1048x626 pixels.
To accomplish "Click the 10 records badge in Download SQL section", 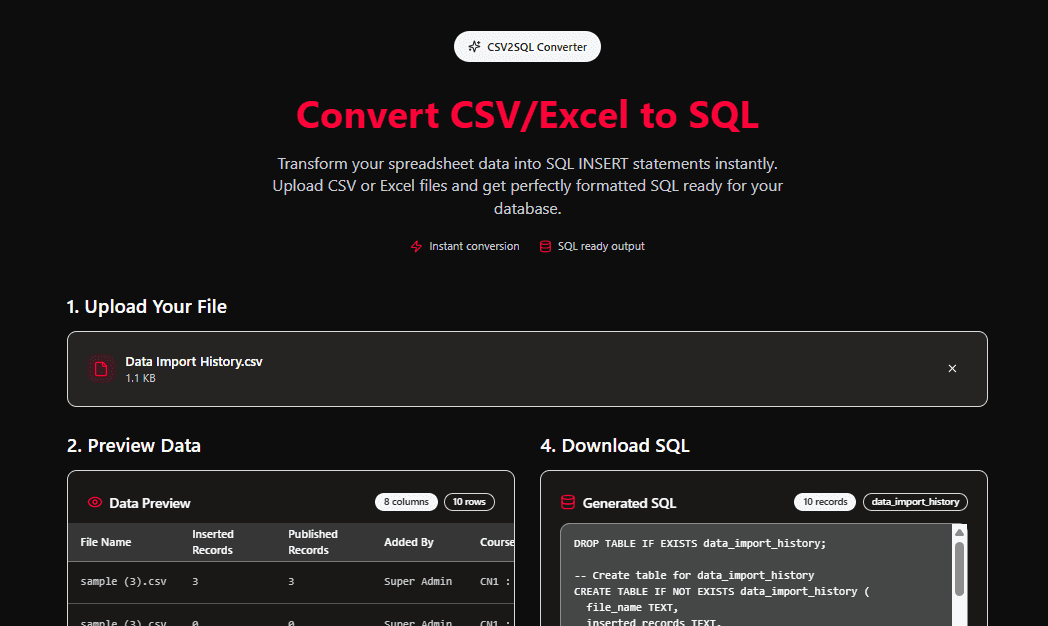I will coord(824,502).
